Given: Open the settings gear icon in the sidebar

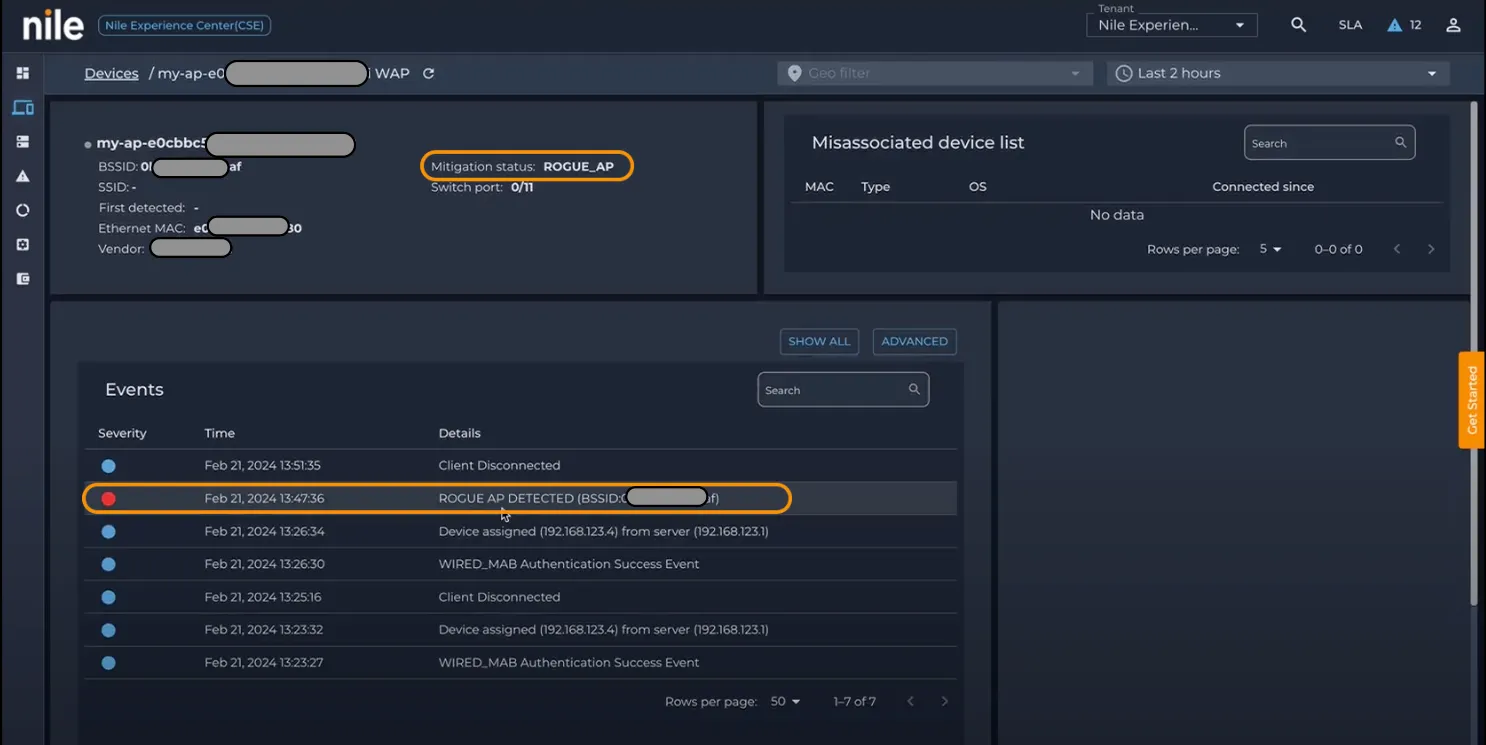Looking at the screenshot, I should pyautogui.click(x=22, y=244).
